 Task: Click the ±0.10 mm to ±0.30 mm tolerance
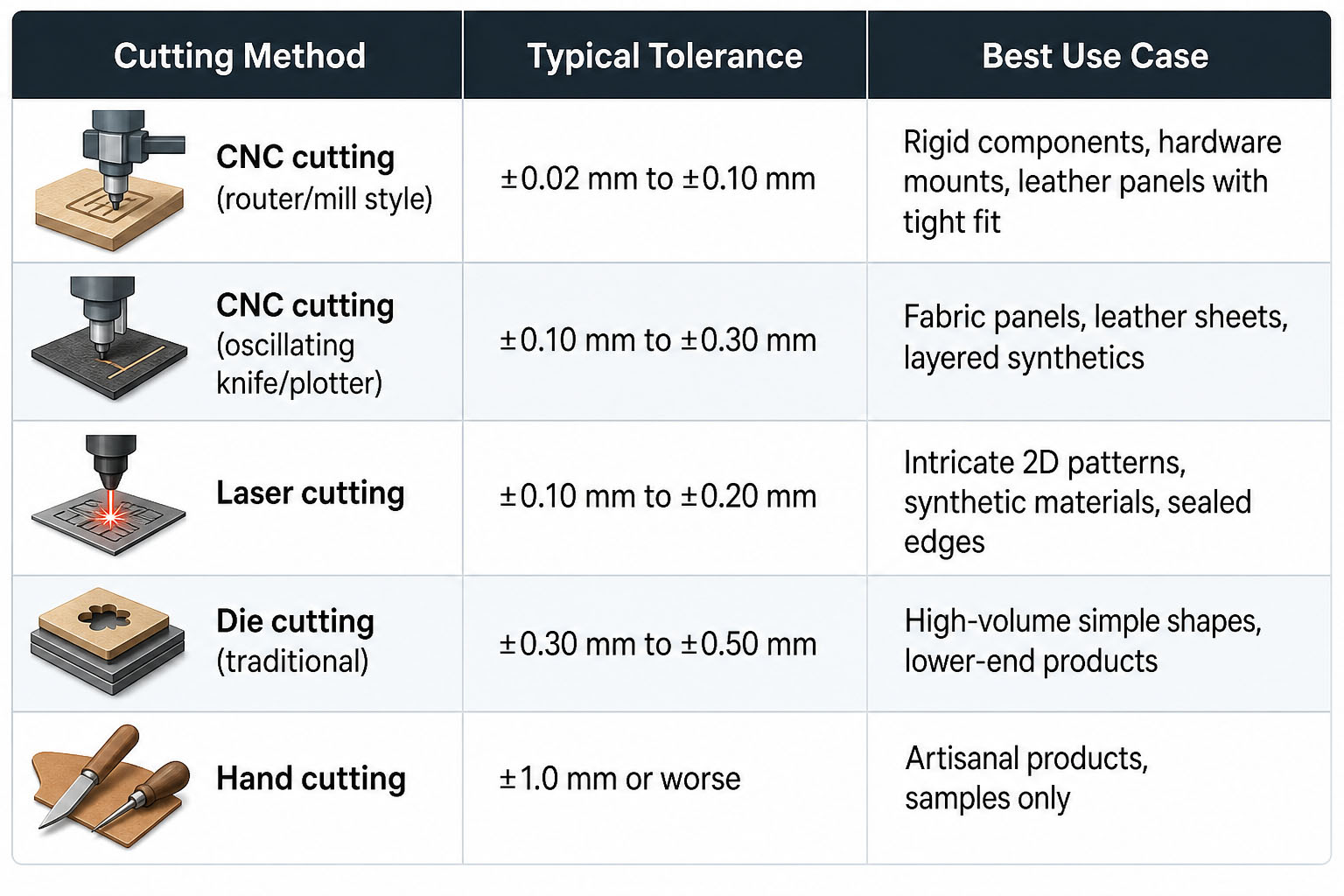[x=658, y=339]
